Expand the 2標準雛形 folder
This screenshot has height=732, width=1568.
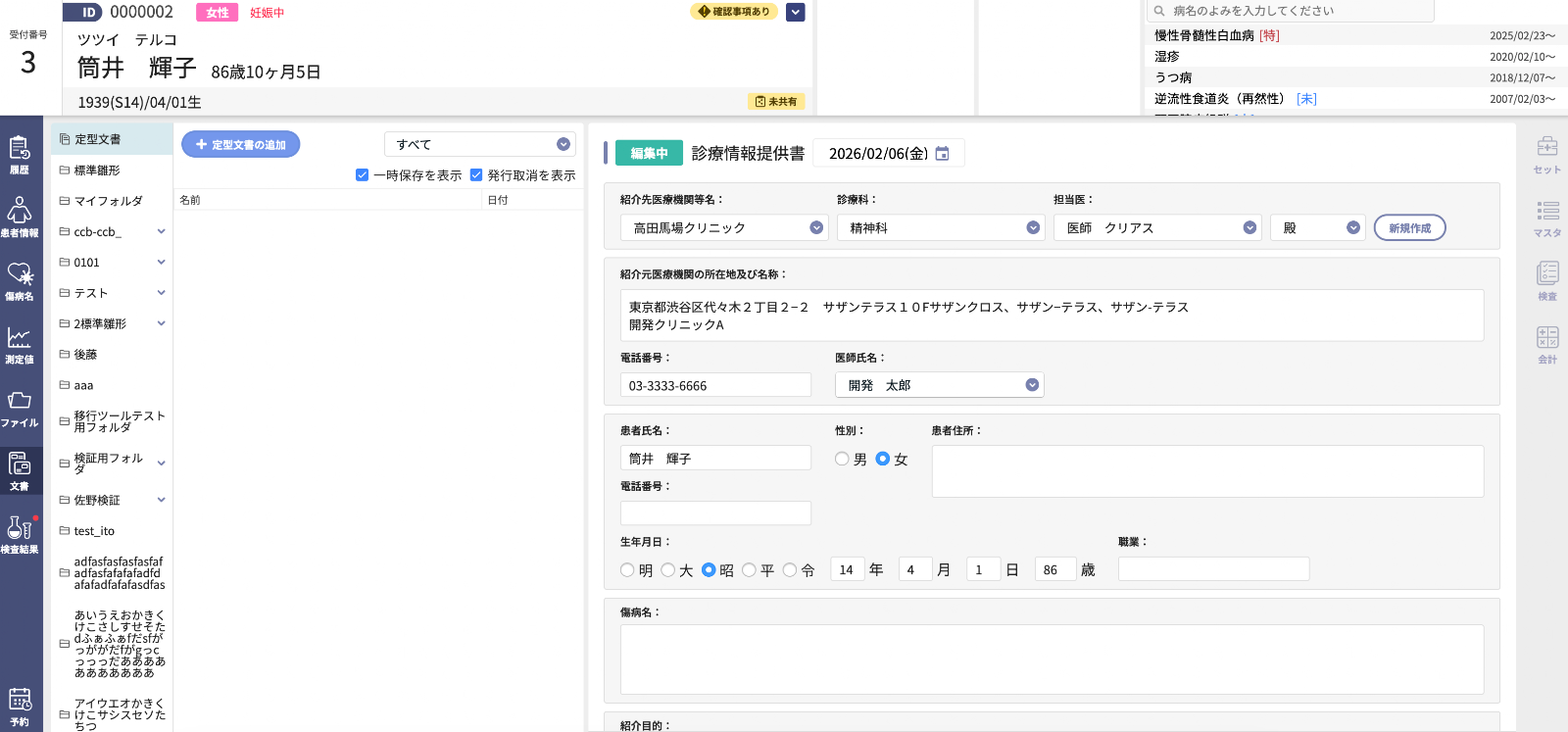[162, 323]
